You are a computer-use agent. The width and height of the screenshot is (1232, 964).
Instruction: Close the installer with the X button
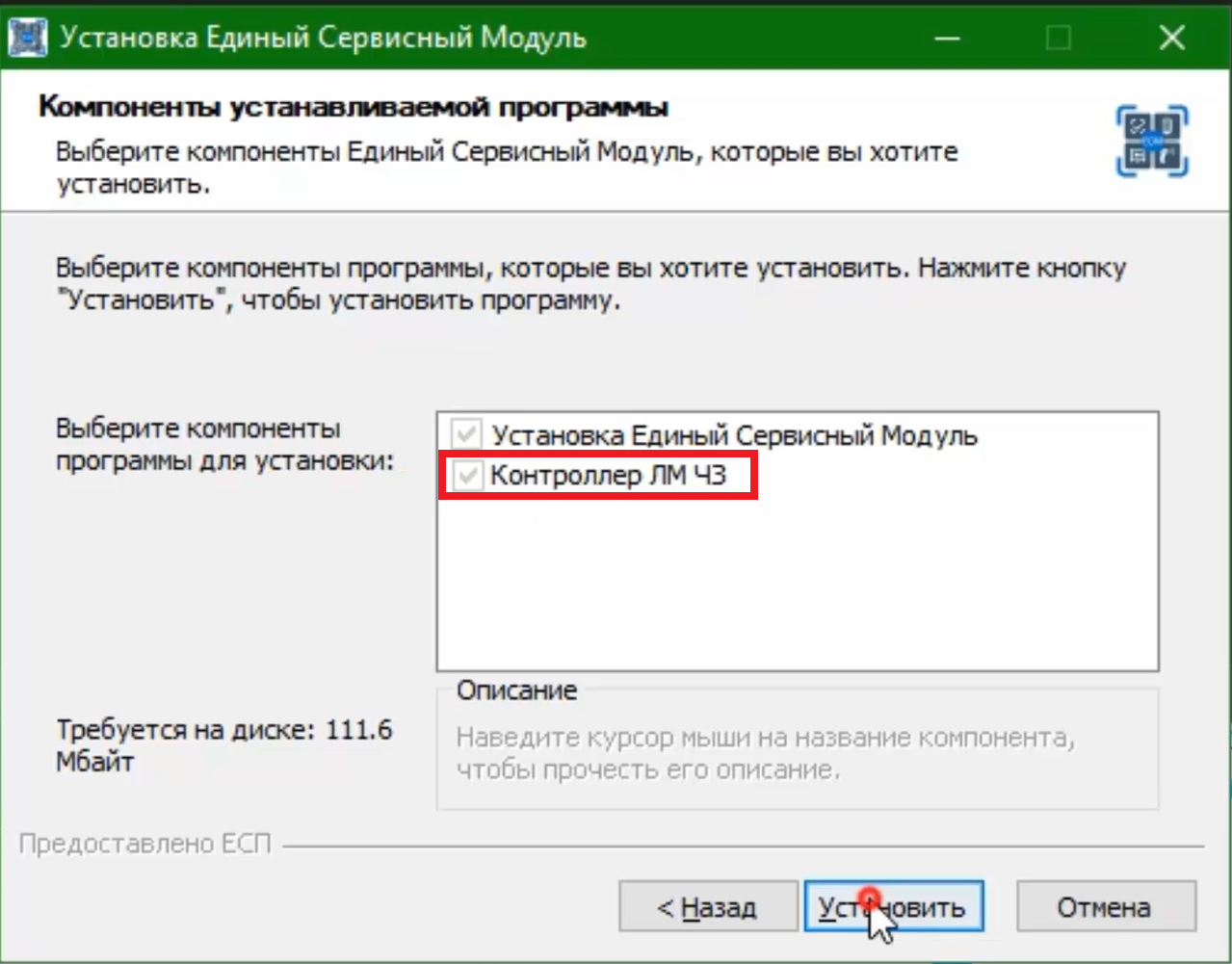pos(1172,39)
